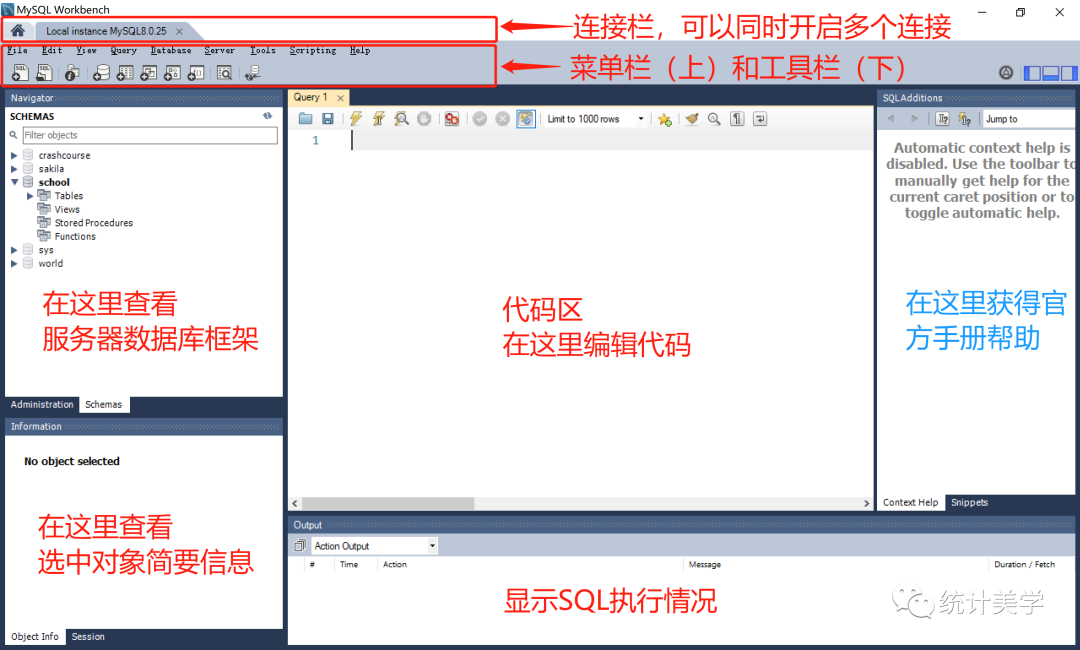Viewport: 1080px width, 650px height.
Task: Search table data icon
Action: [225, 73]
